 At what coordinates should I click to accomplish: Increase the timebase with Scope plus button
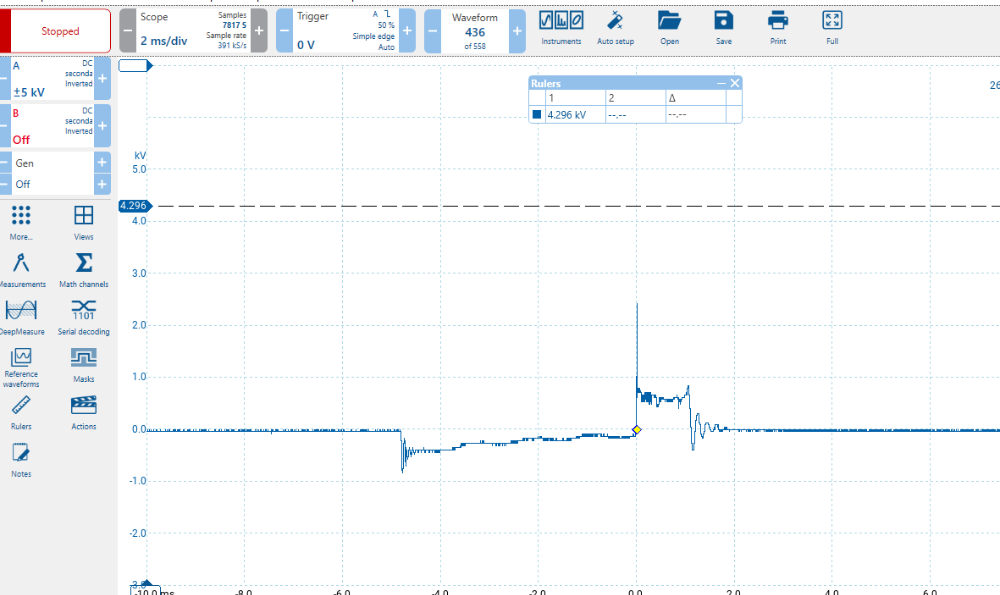tap(259, 31)
